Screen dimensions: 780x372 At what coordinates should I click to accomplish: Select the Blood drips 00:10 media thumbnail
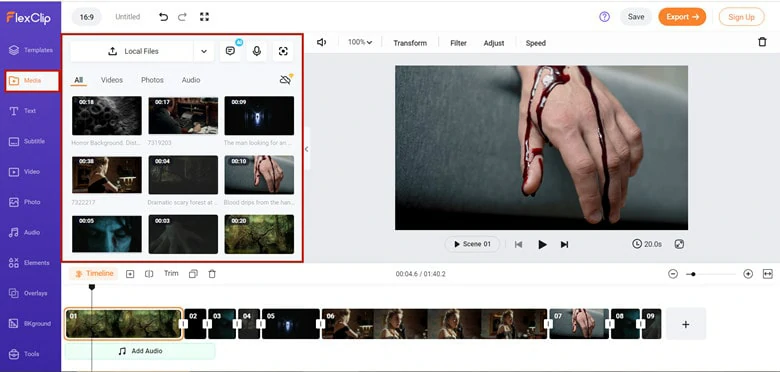[259, 175]
